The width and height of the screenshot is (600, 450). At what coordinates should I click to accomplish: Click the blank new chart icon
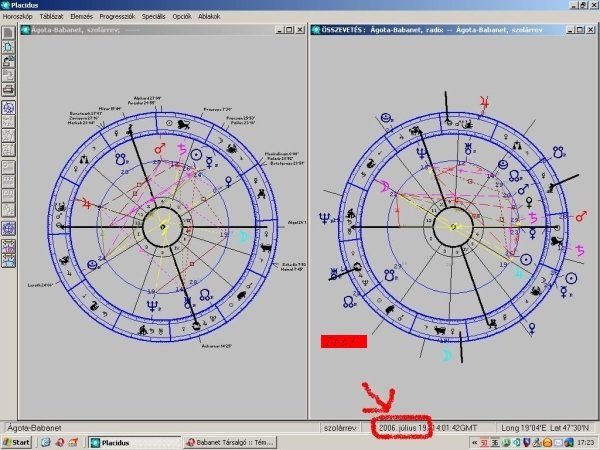click(9, 33)
